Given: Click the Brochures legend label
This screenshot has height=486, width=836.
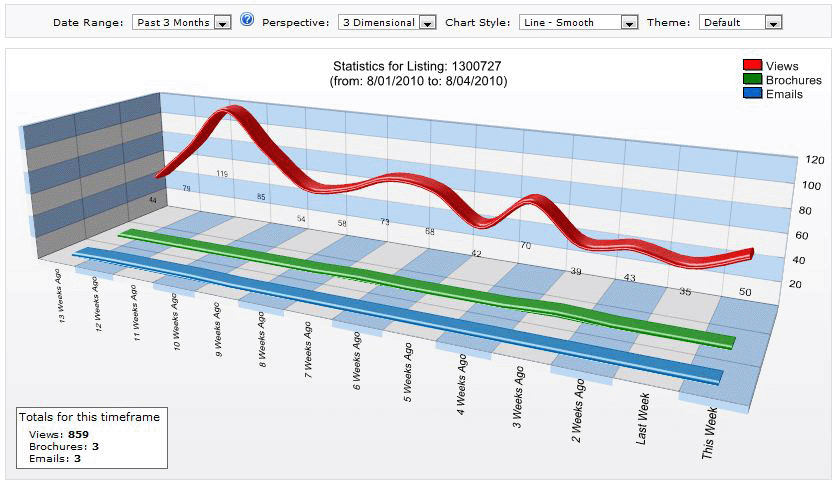Looking at the screenshot, I should [x=794, y=80].
